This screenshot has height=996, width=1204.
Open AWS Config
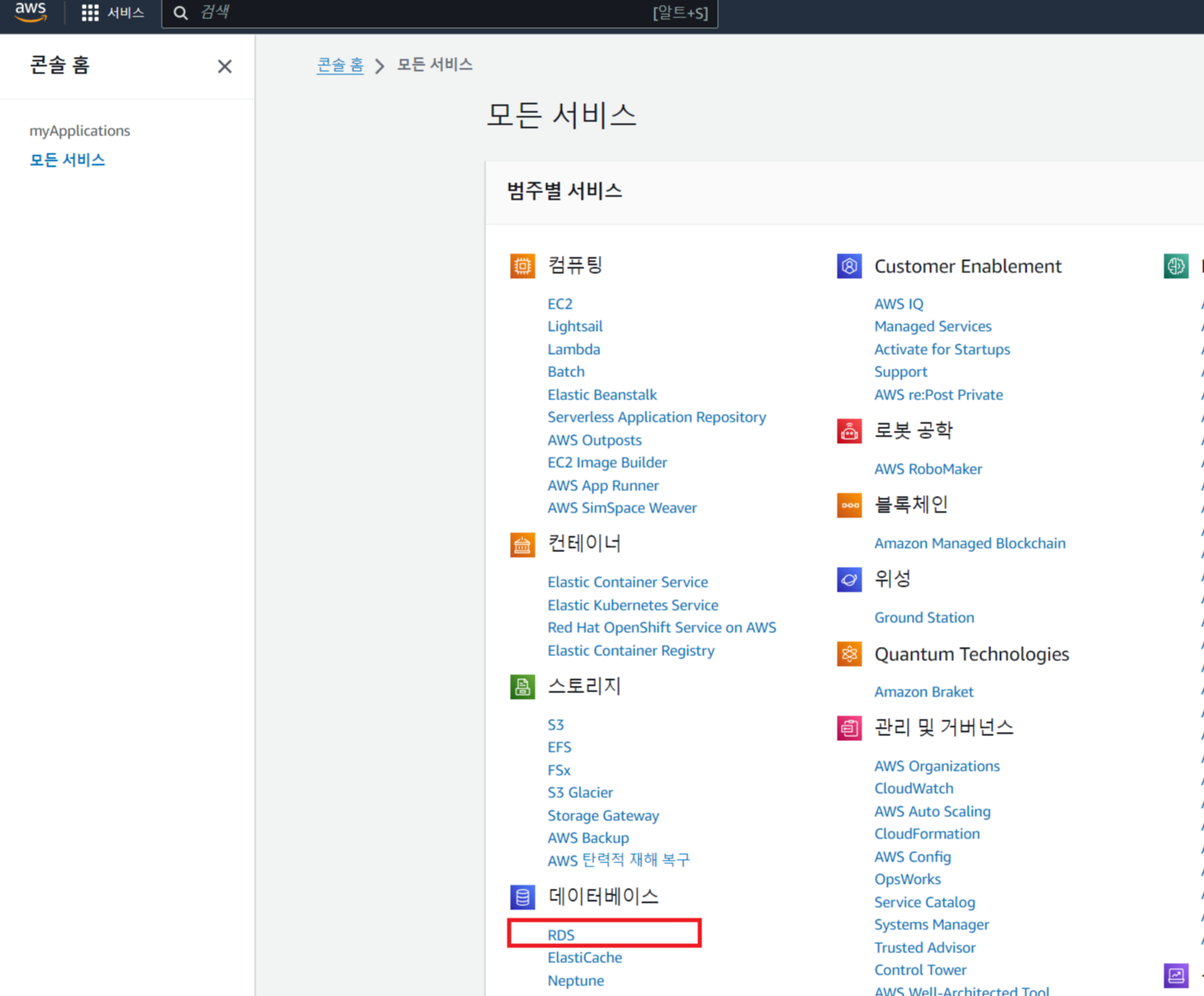click(912, 857)
